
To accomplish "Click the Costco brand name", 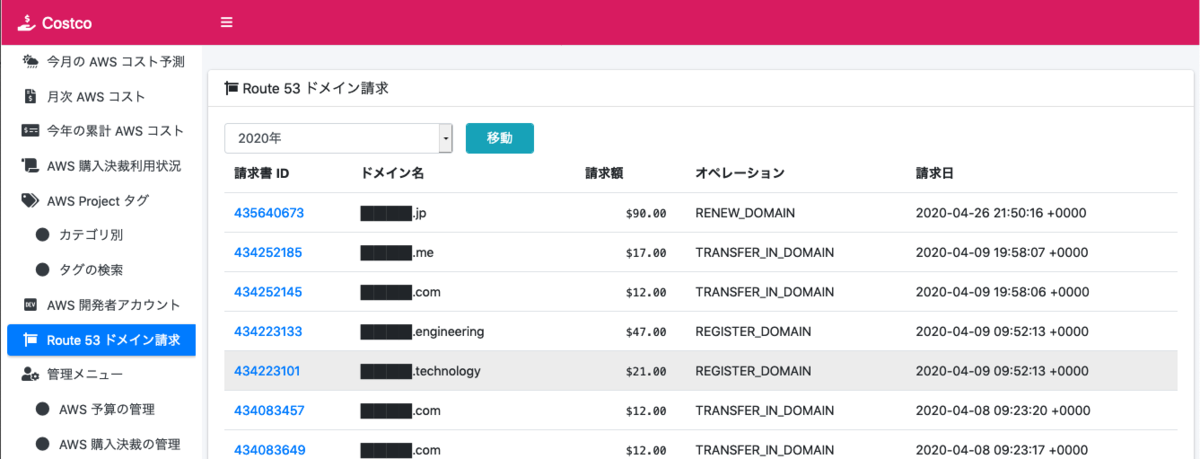I will point(68,22).
